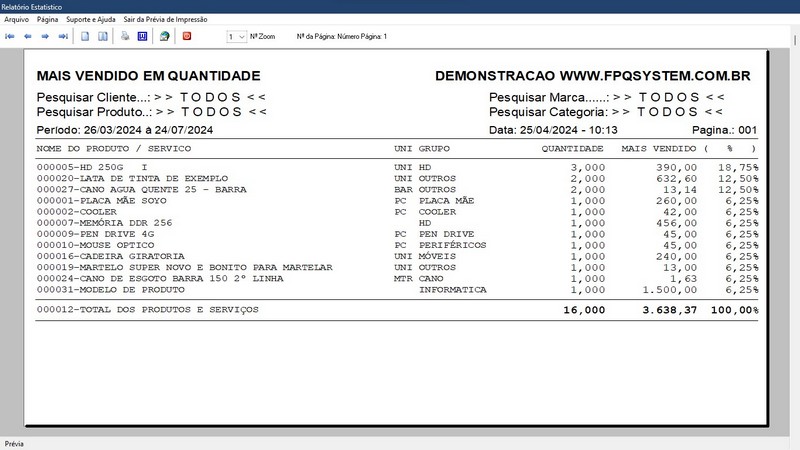Click the Pagina.: 001 text
Viewport: 800px width, 450px height.
coord(724,130)
